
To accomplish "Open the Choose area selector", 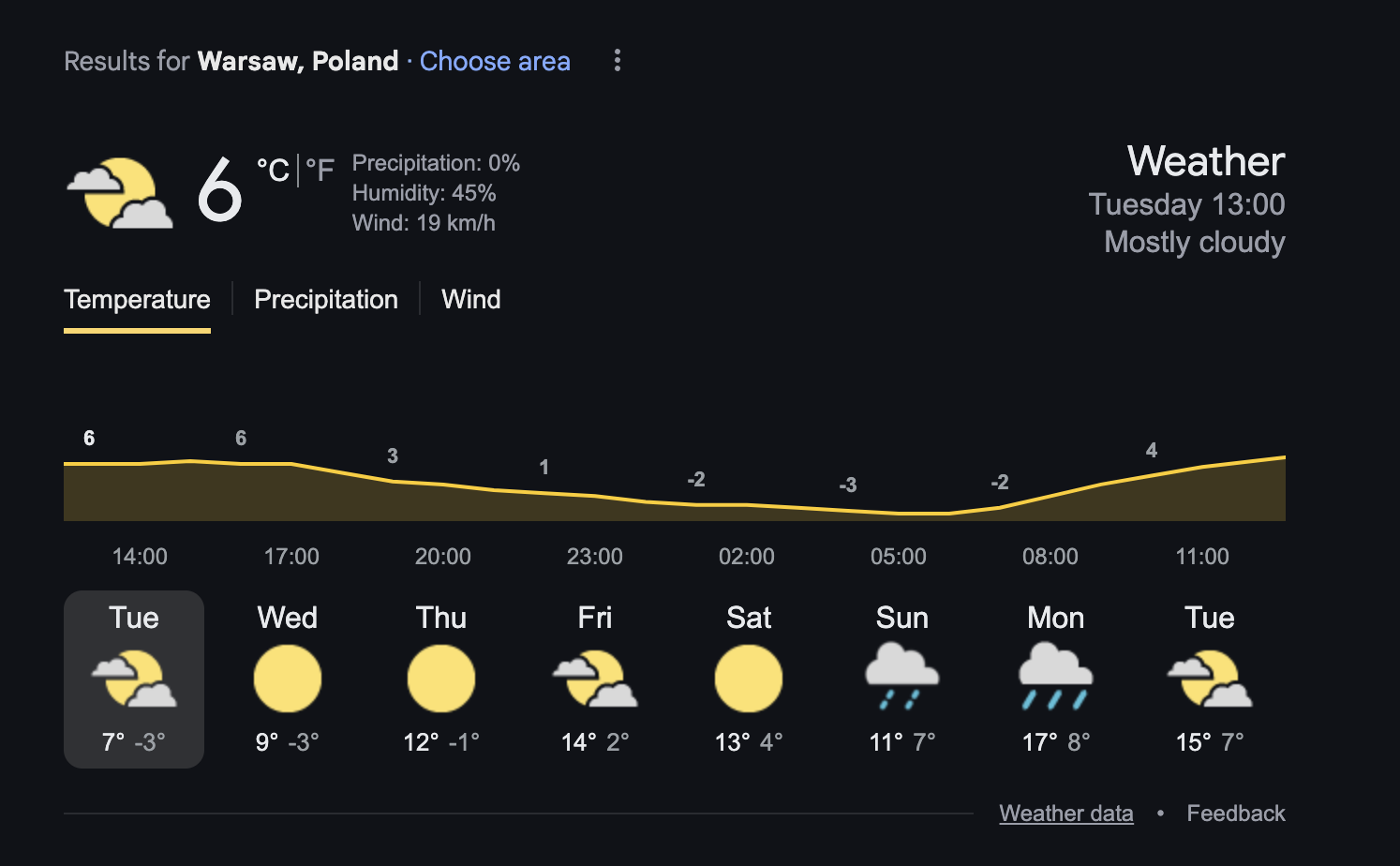I will point(495,61).
